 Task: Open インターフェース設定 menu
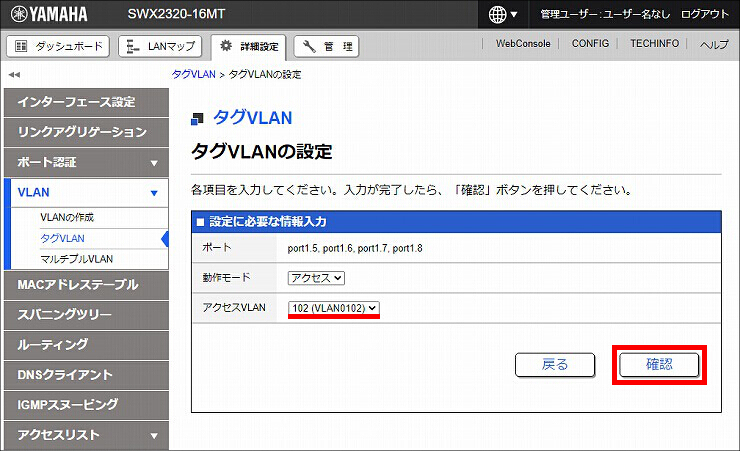tap(86, 102)
